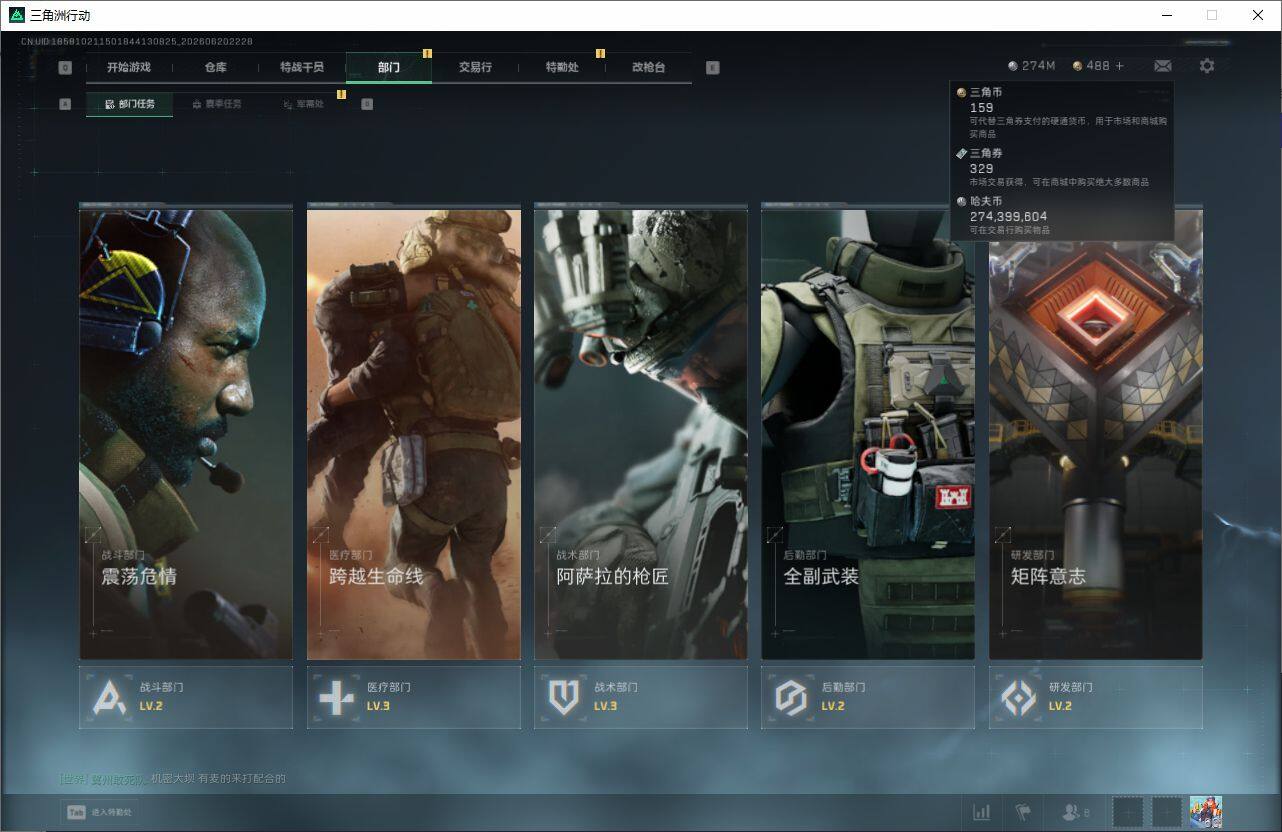
Task: Click the Q previous-tab key icon
Action: [65, 68]
